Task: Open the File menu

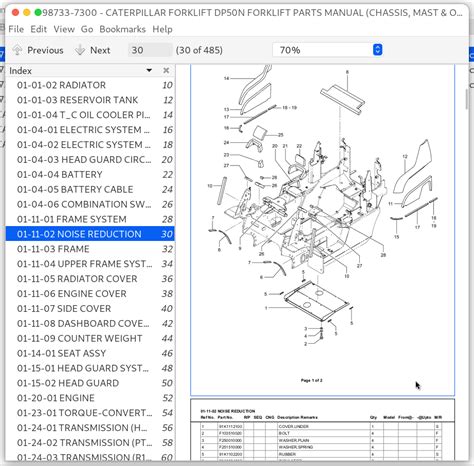Action: [16, 29]
